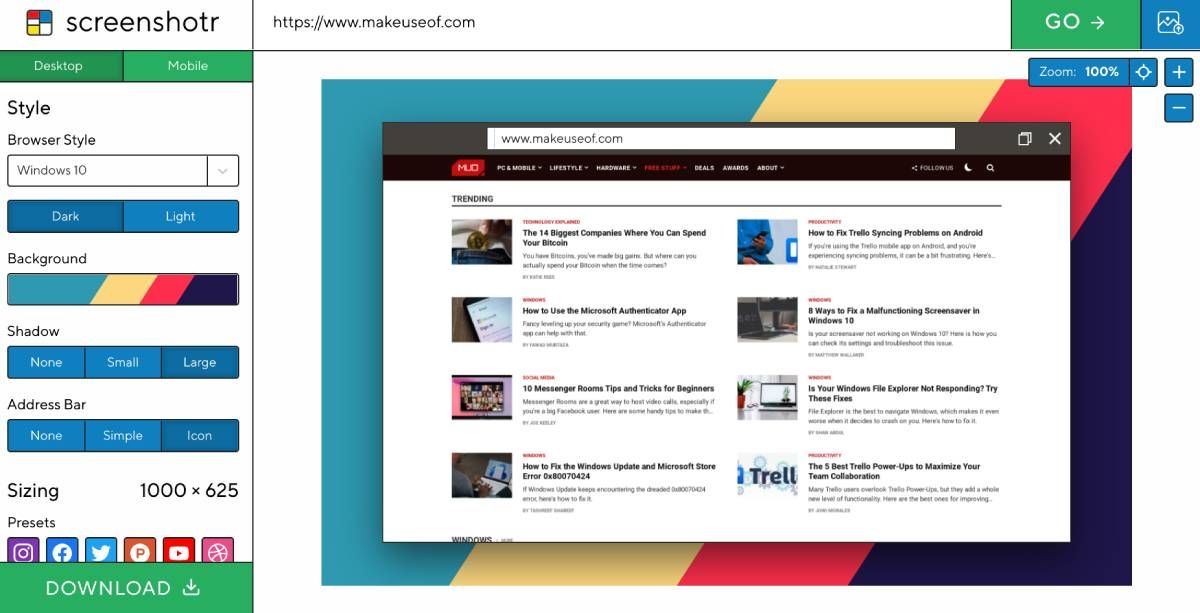Set Address Bar style to Icon
This screenshot has width=1200, height=613.
pyautogui.click(x=200, y=435)
